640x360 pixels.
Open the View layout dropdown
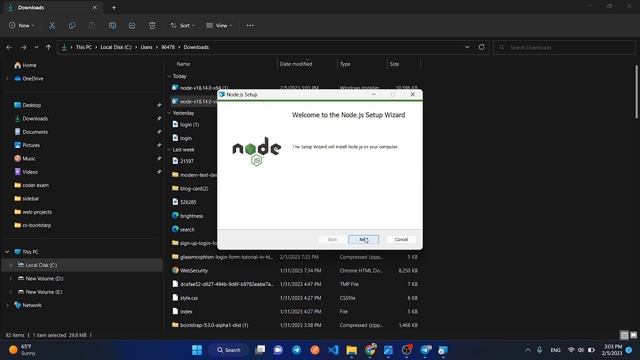(219, 26)
